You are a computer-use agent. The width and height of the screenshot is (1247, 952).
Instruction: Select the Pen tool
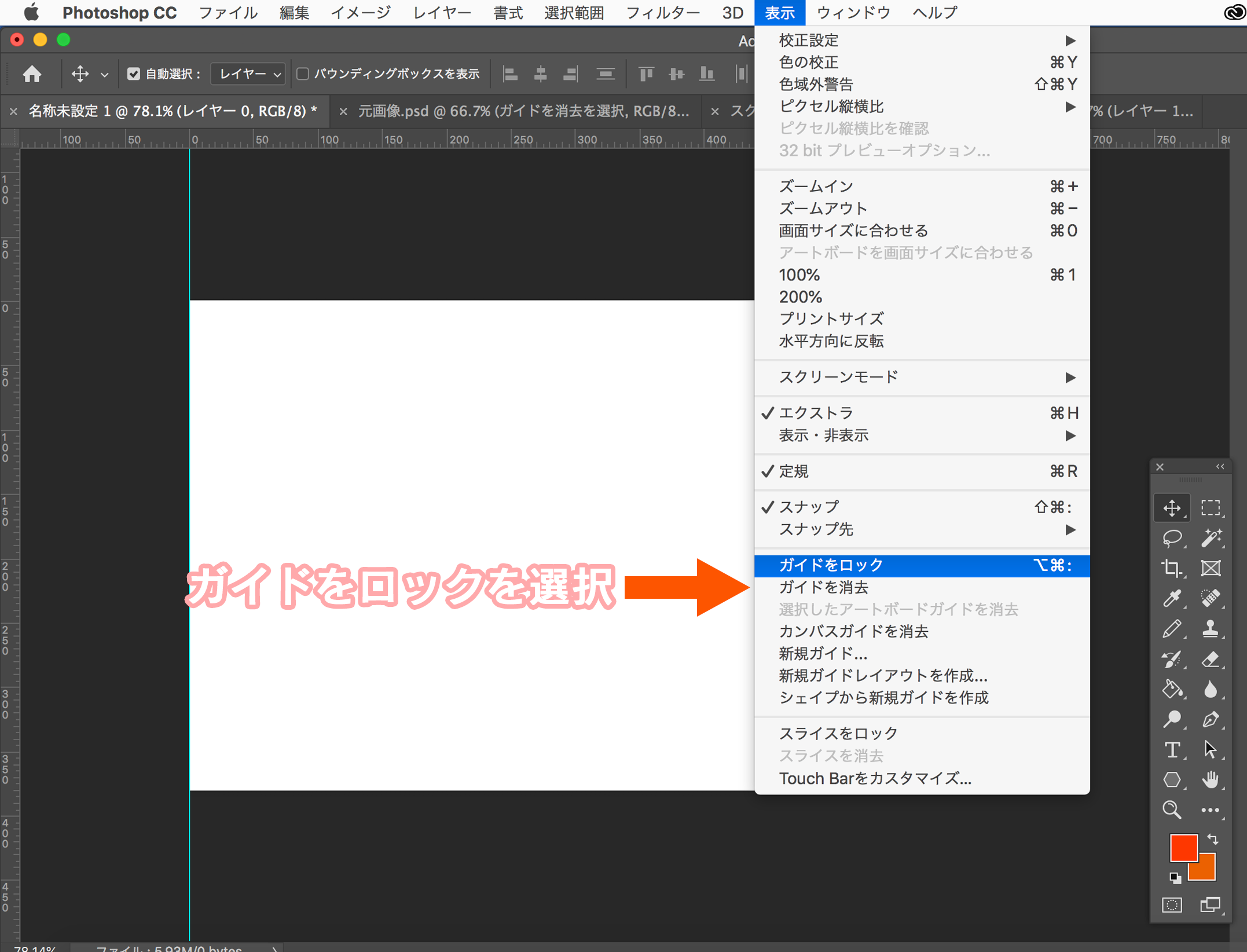tap(1210, 719)
